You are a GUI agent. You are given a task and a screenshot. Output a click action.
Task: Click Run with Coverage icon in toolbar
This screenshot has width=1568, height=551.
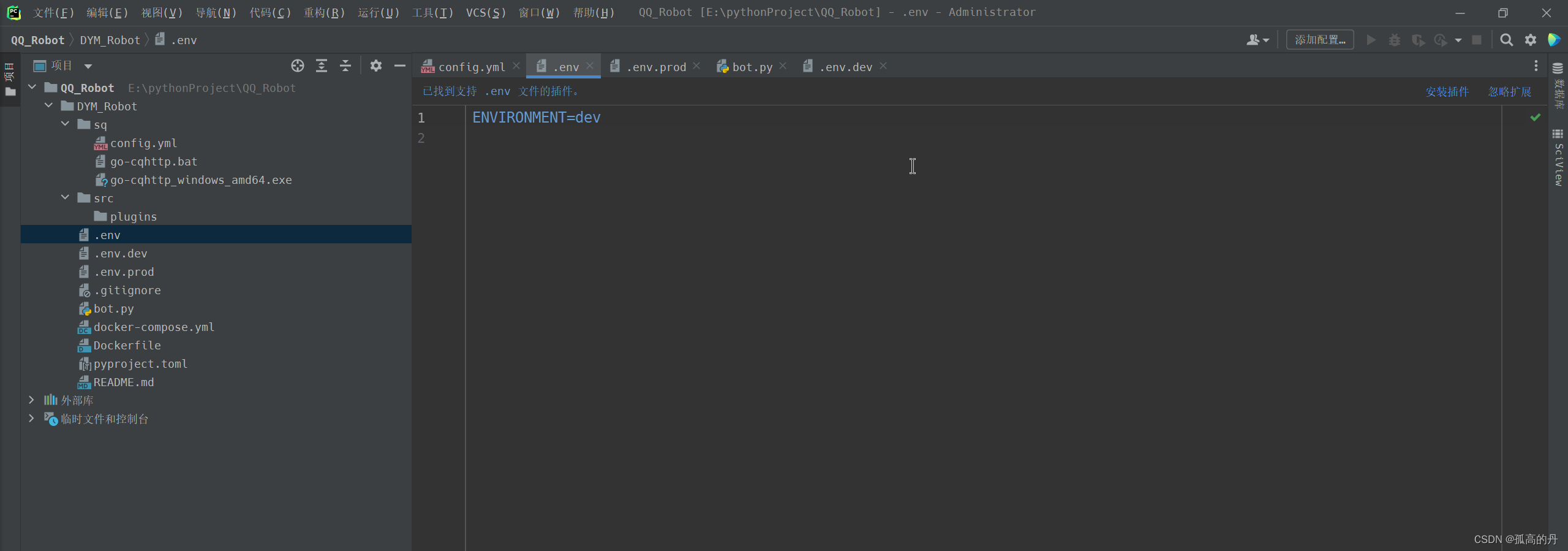tap(1418, 40)
